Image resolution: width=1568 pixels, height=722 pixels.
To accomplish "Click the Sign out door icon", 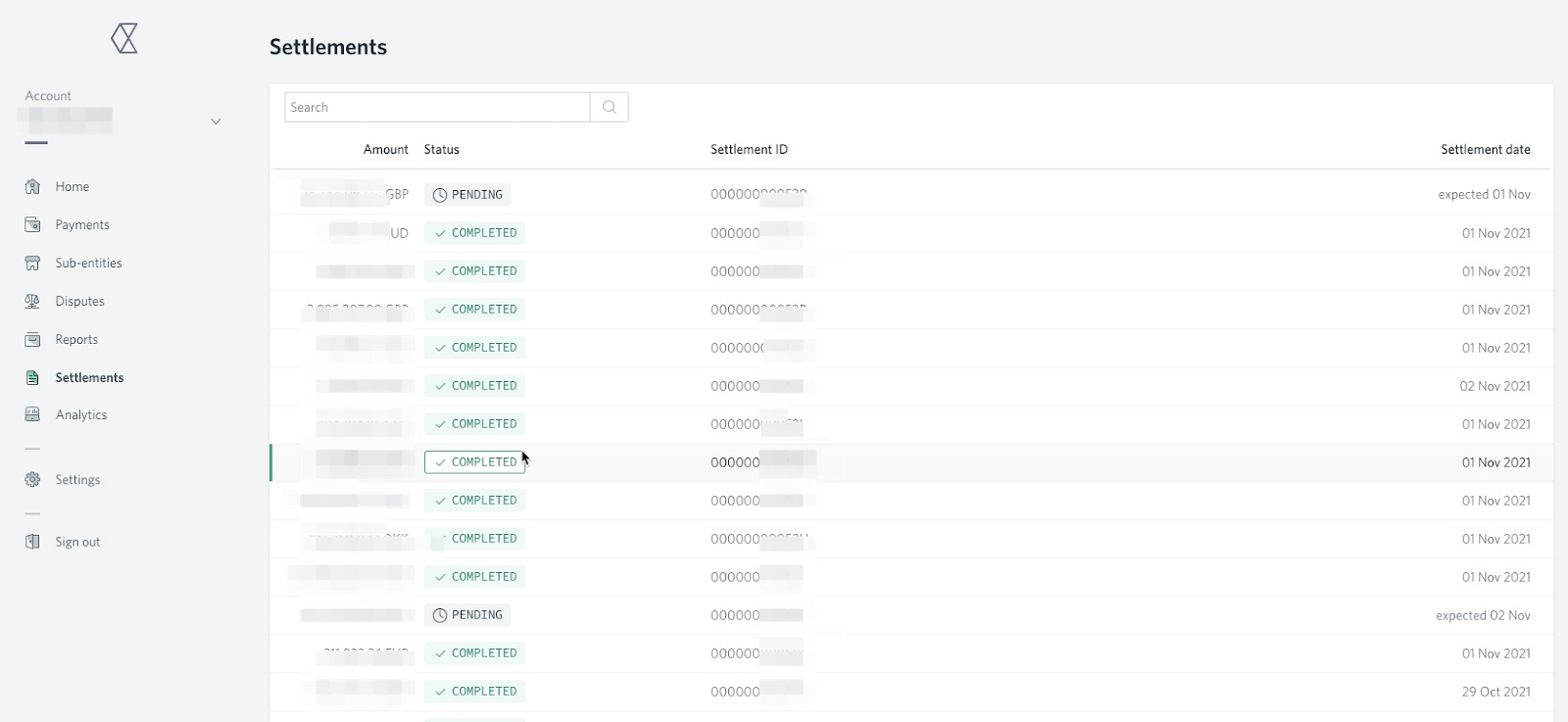I will click(x=32, y=542).
